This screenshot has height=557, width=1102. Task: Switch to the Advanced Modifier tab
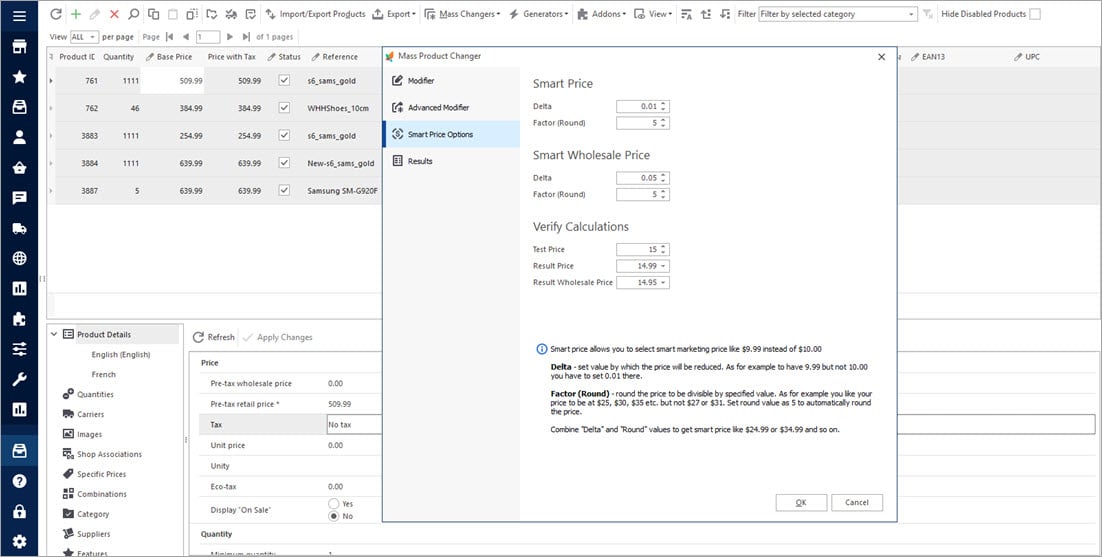click(451, 107)
